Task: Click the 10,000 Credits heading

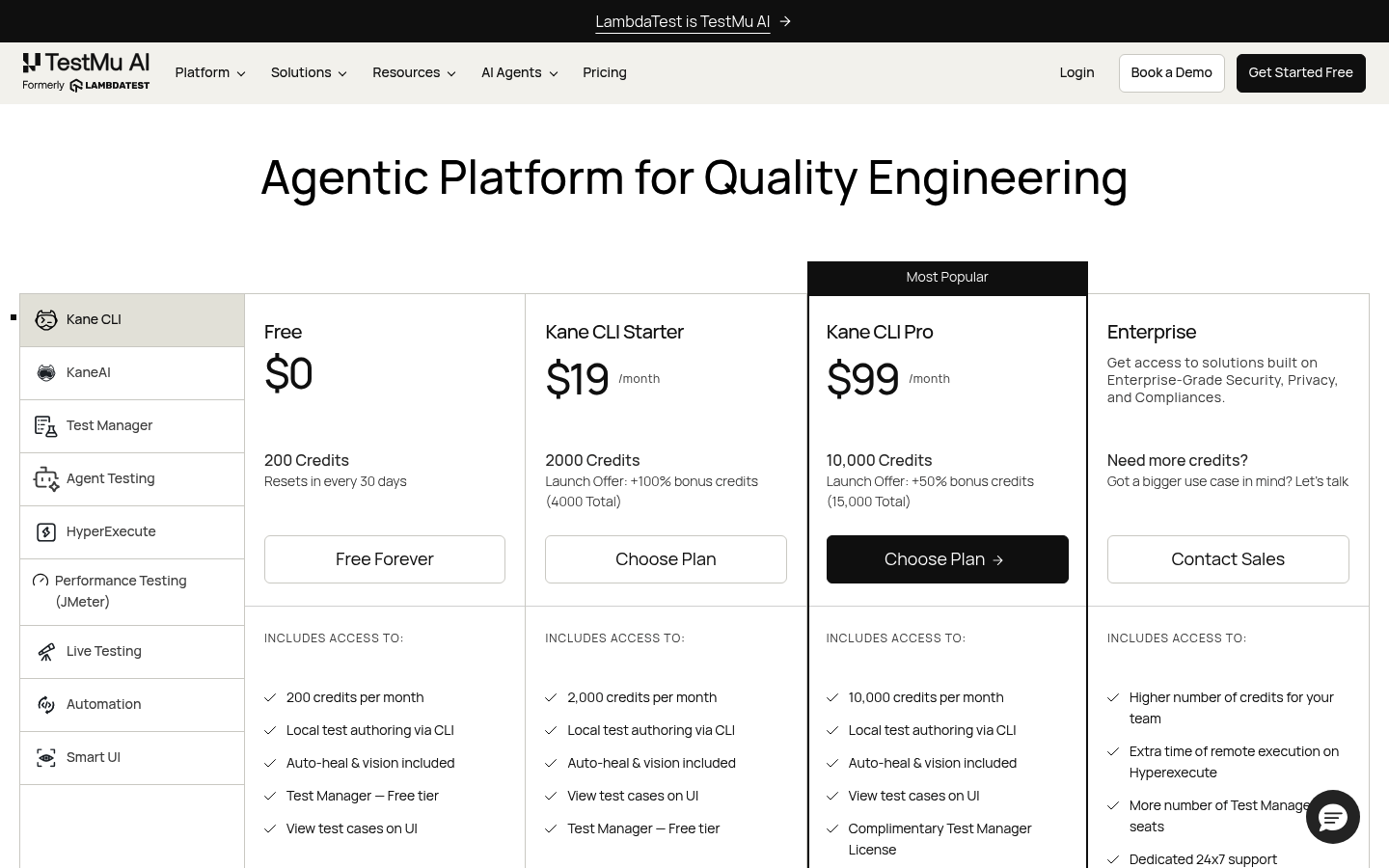Action: coord(879,461)
